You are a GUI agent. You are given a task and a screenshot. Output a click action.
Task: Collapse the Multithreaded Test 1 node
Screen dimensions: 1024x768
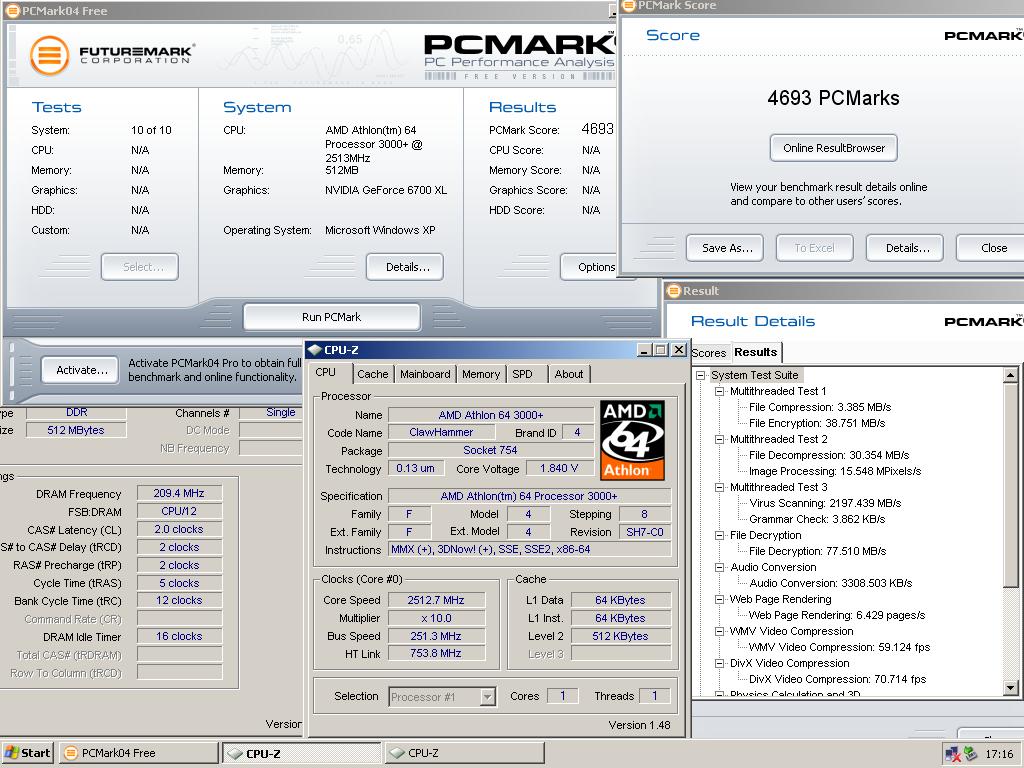pyautogui.click(x=720, y=391)
